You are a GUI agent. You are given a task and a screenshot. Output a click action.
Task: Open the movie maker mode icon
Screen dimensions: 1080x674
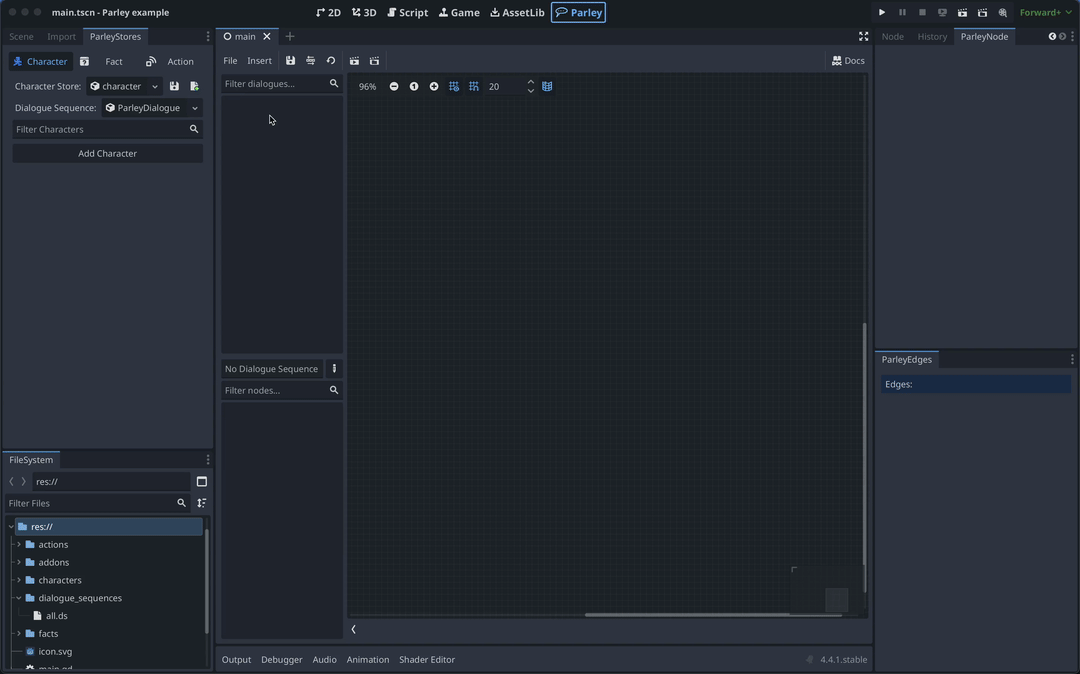[1002, 12]
